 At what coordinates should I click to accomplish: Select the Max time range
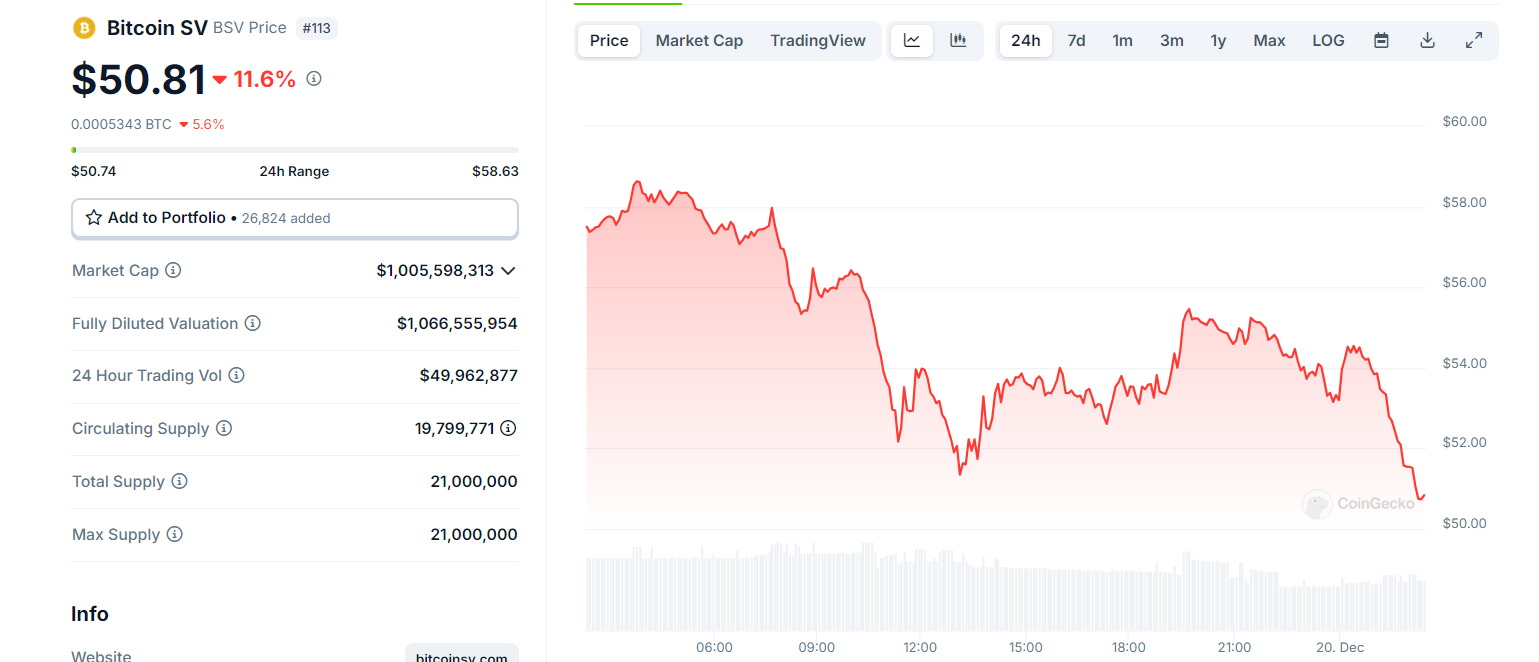click(x=1269, y=41)
